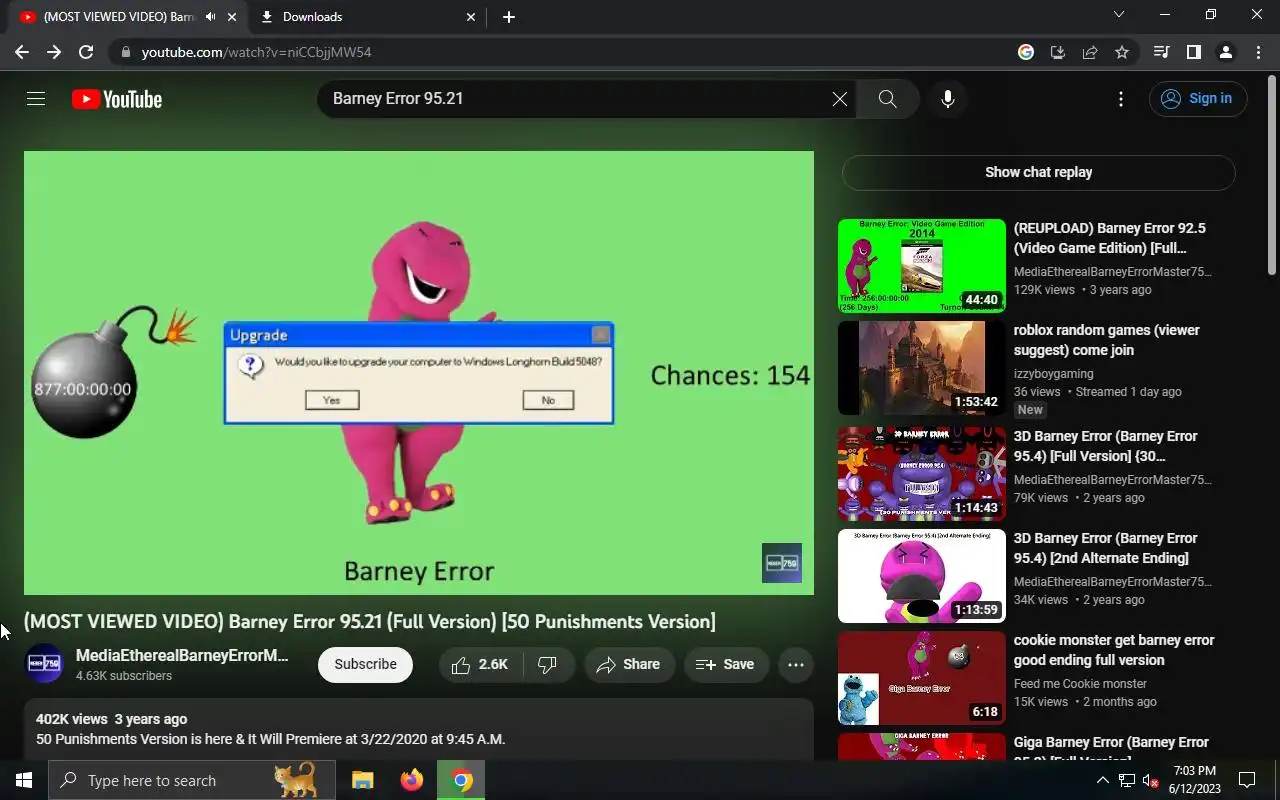Open Chrome's three-dot menu
Viewport: 1280px width, 800px height.
pyautogui.click(x=1257, y=52)
